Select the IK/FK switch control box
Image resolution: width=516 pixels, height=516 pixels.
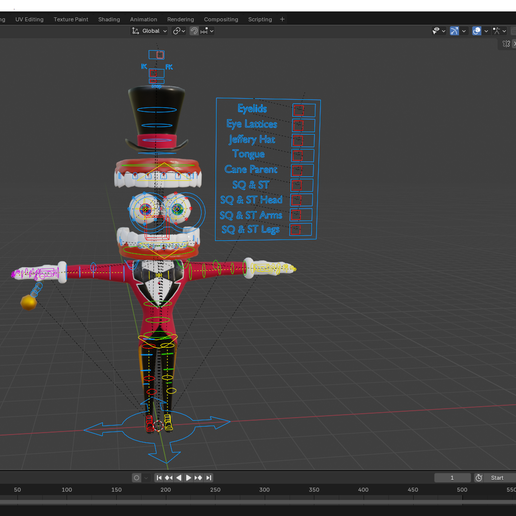tap(157, 73)
